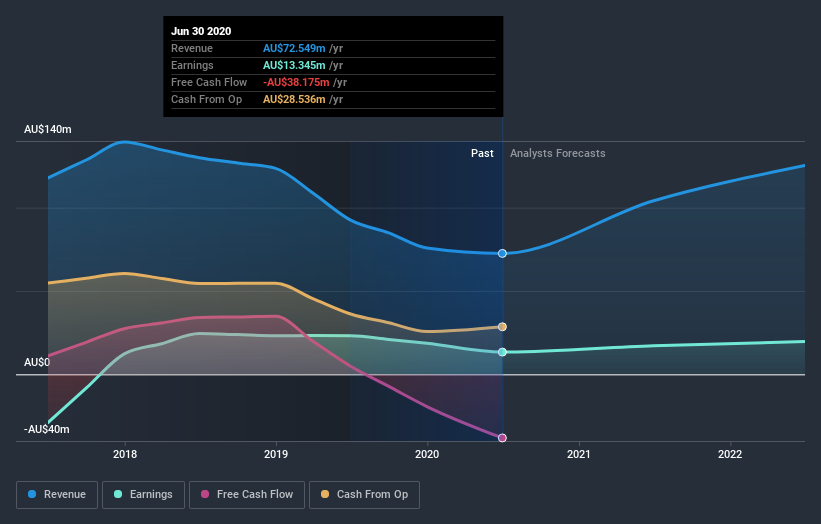Click the Earnings row label in tooltip
This screenshot has height=524, width=821.
[192, 65]
